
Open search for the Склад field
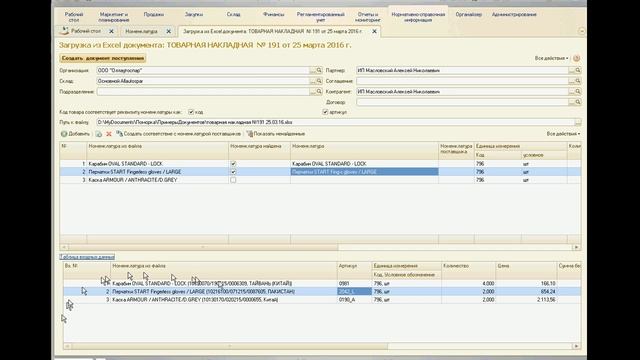(319, 81)
